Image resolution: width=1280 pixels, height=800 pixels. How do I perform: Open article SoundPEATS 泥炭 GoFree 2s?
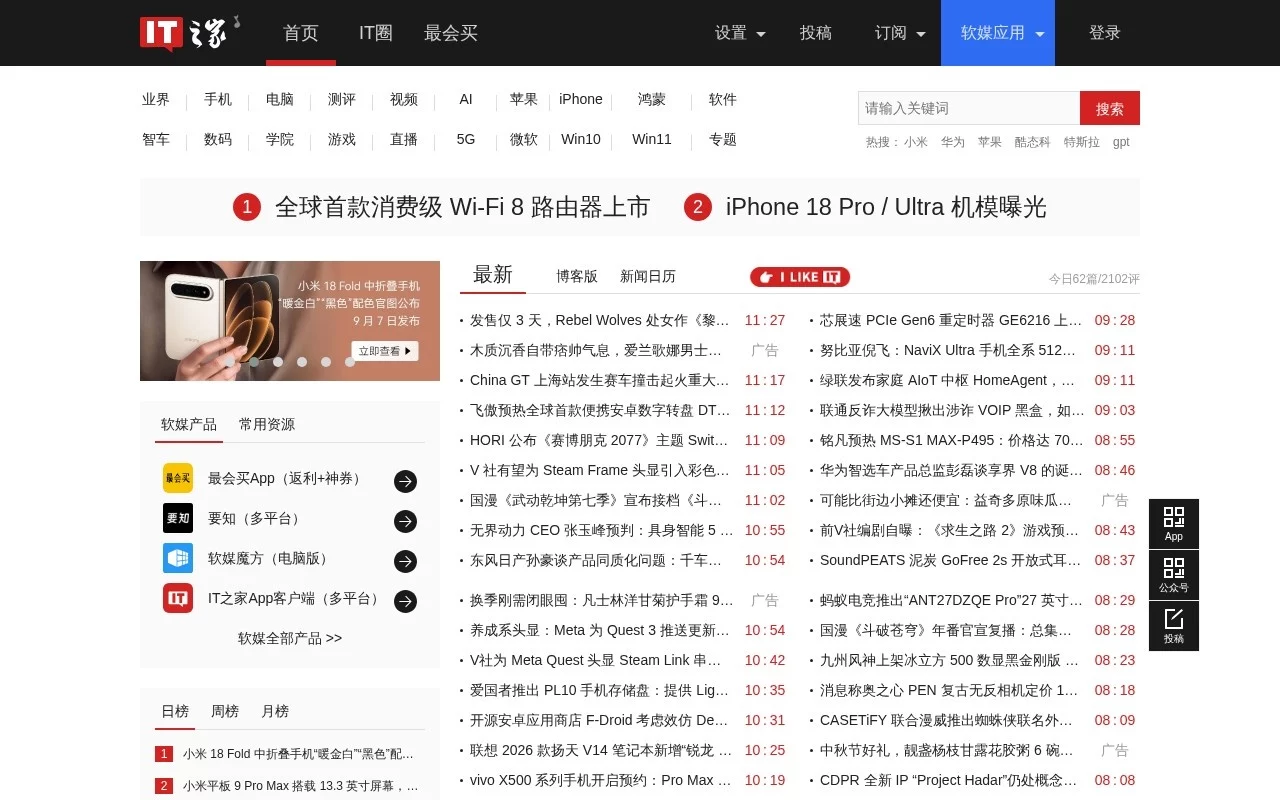click(951, 560)
